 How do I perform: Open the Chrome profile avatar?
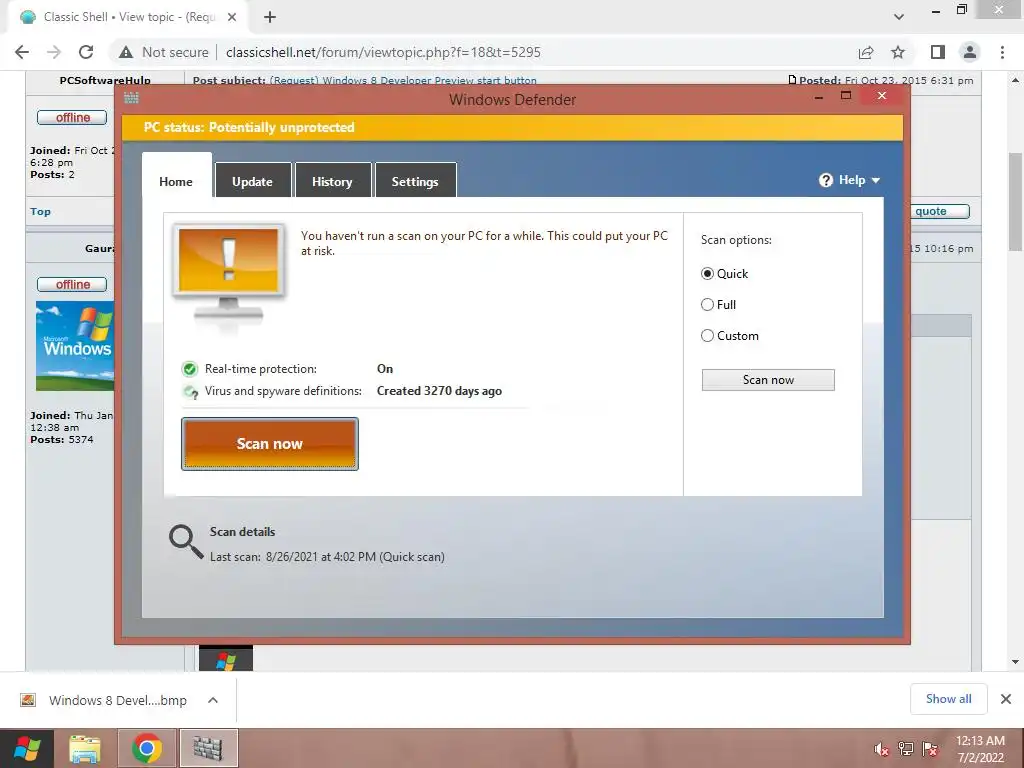(970, 52)
